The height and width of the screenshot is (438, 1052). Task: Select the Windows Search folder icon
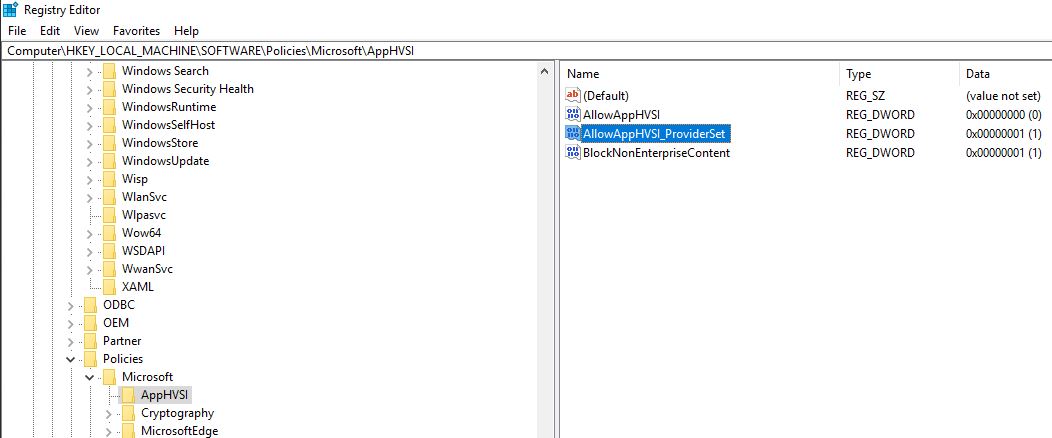pyautogui.click(x=109, y=71)
